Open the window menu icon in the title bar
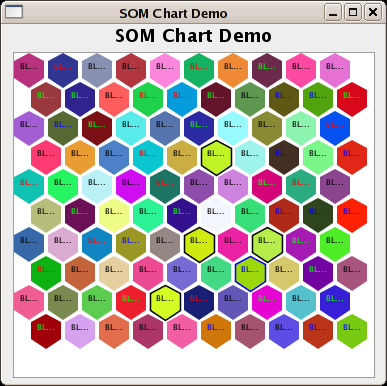 point(14,12)
